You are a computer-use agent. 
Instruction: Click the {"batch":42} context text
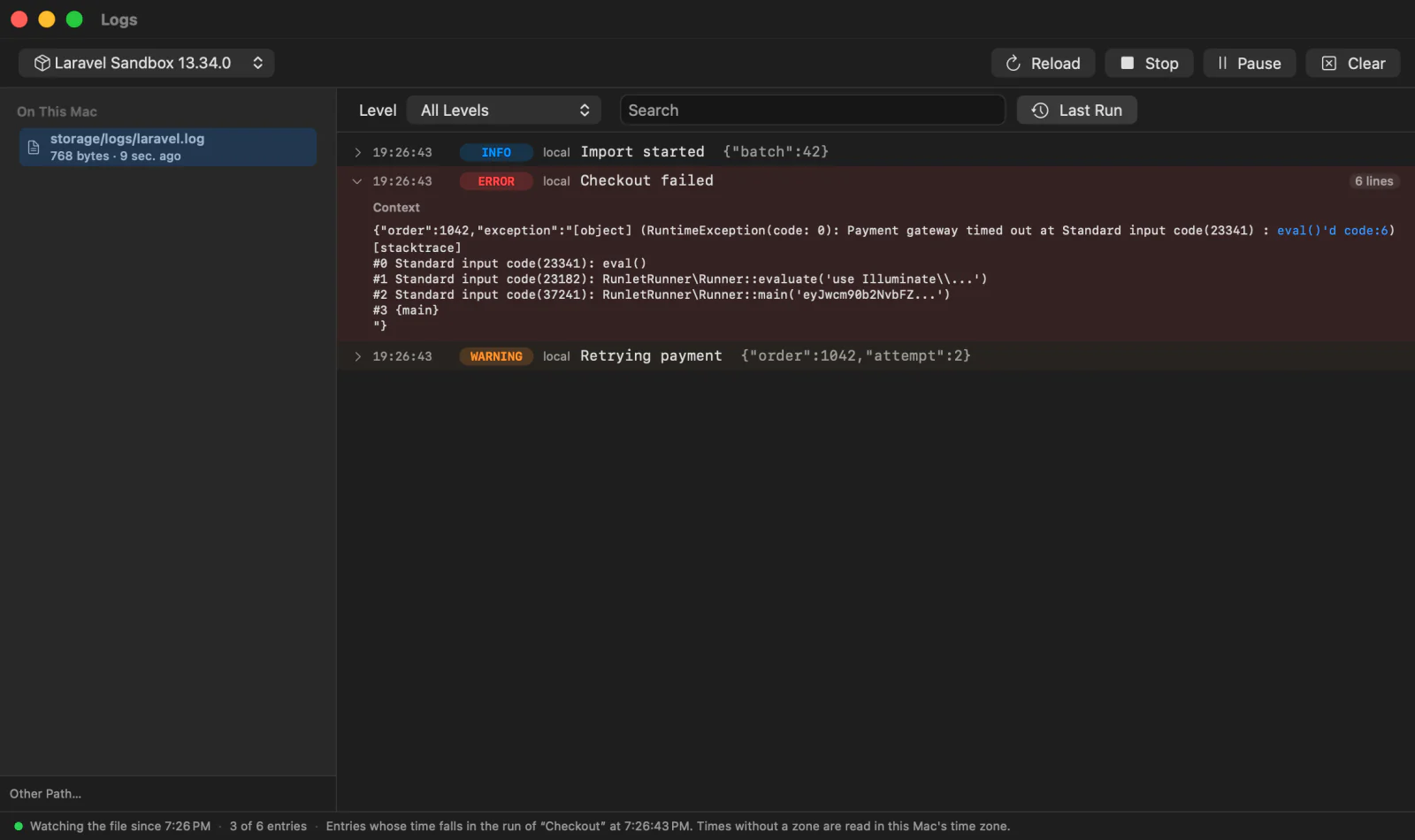(776, 152)
